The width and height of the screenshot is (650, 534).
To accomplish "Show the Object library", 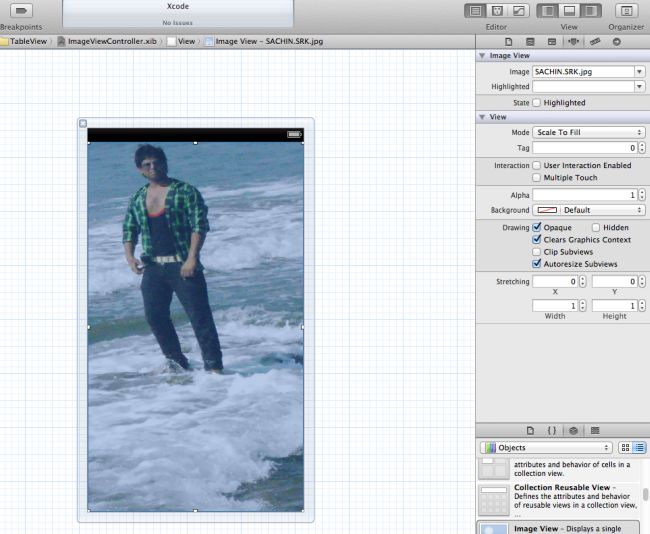I will coord(573,430).
